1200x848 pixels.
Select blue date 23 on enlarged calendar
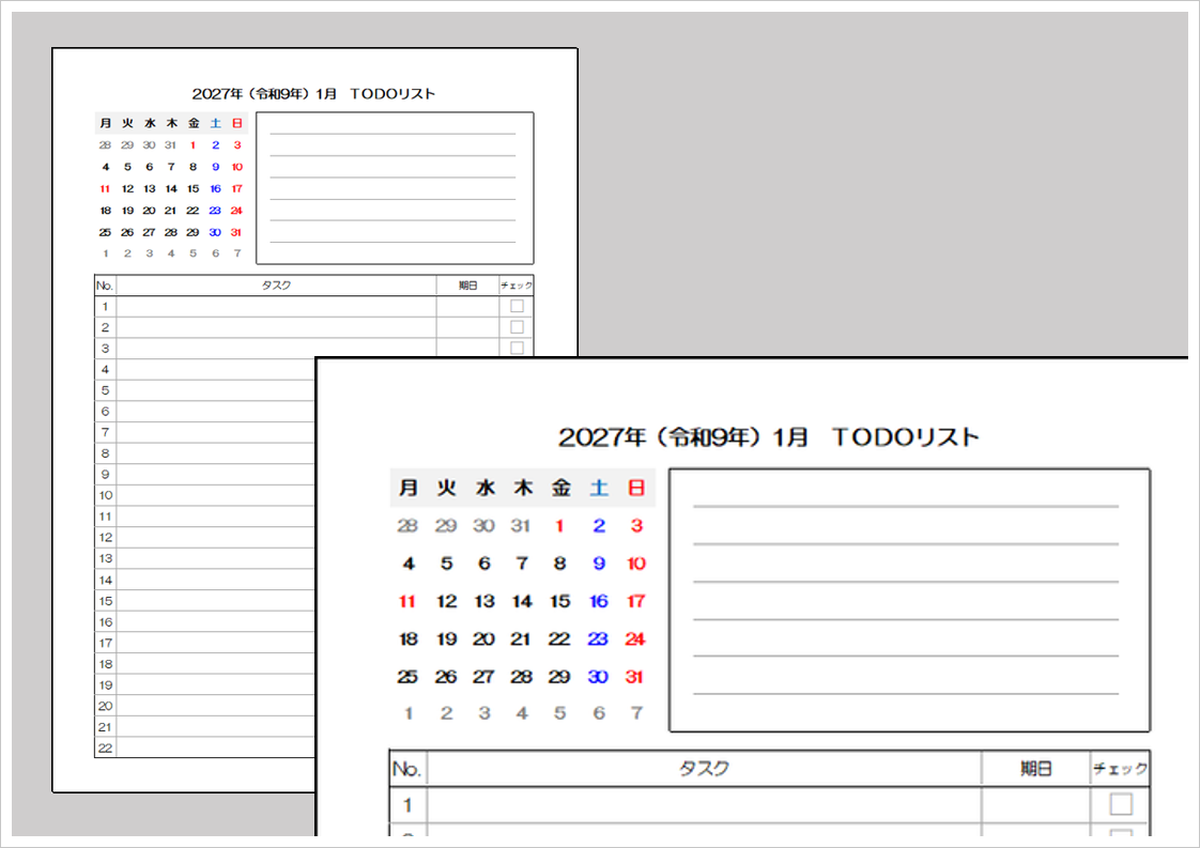(x=599, y=639)
